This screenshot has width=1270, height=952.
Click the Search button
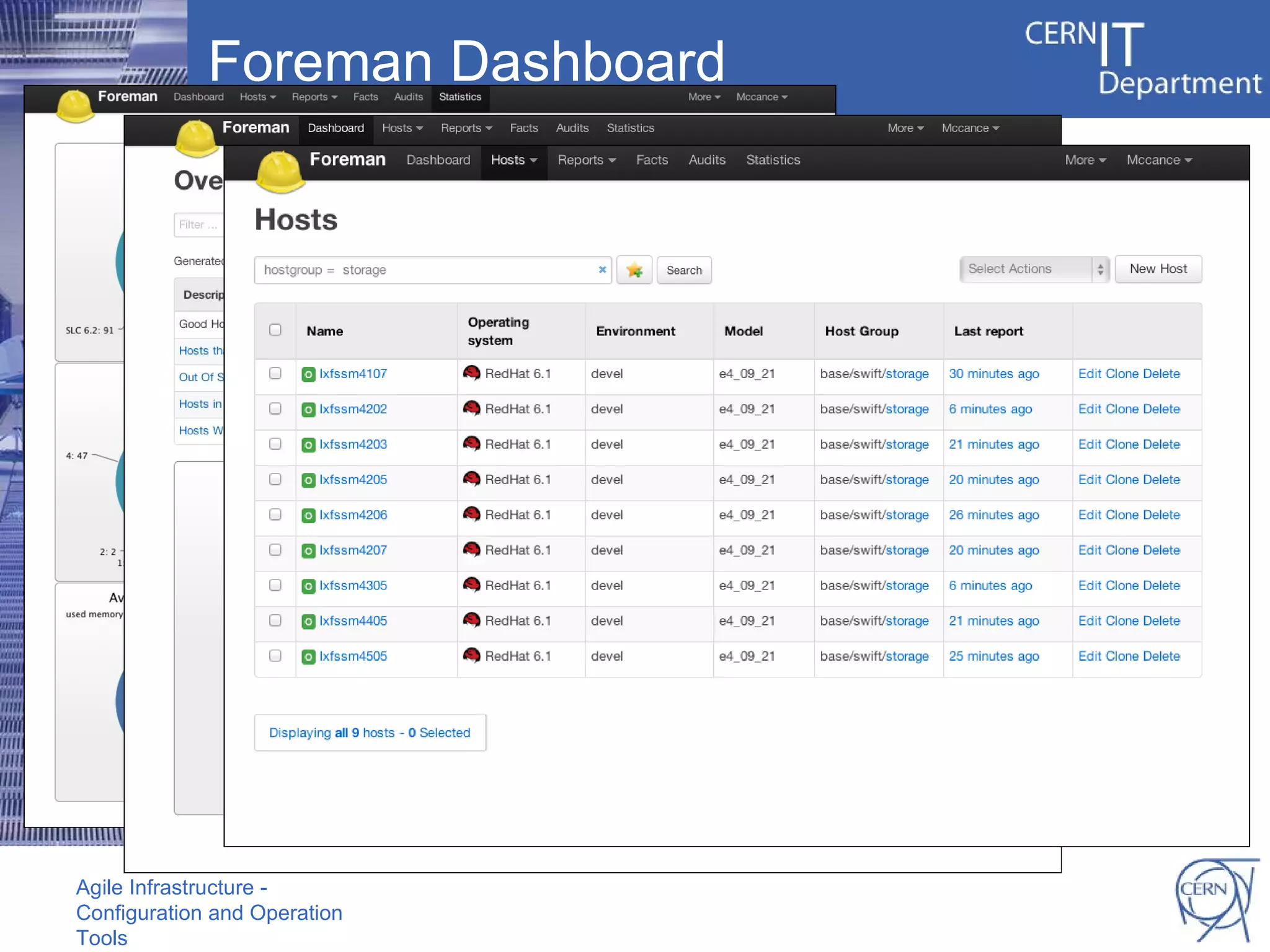tap(684, 270)
